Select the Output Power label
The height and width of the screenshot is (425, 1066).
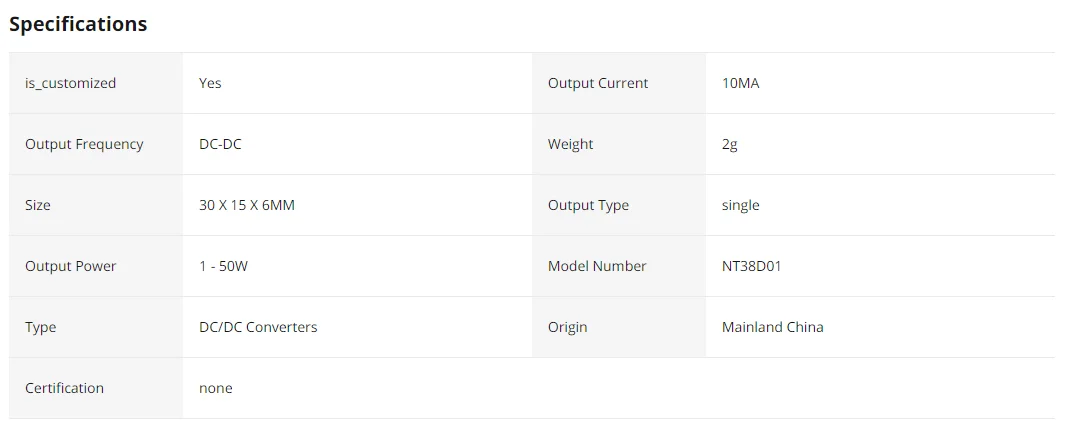click(x=71, y=266)
